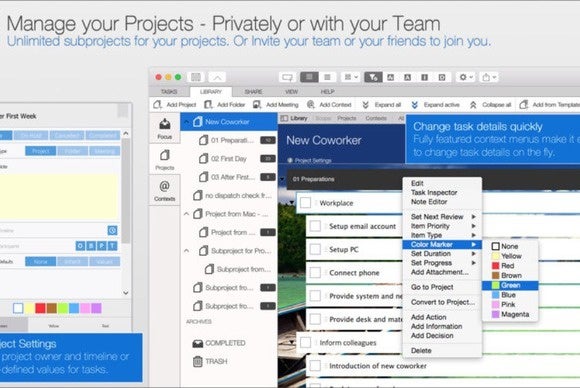Check the Inform colleagues checkbox
Image resolution: width=580 pixels, height=388 pixels.
point(305,343)
